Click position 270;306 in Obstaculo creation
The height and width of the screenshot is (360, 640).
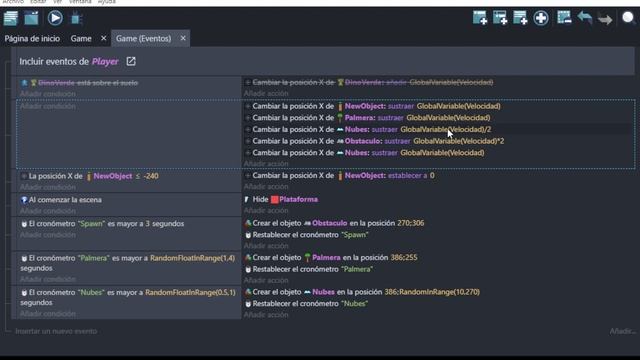tap(410, 223)
